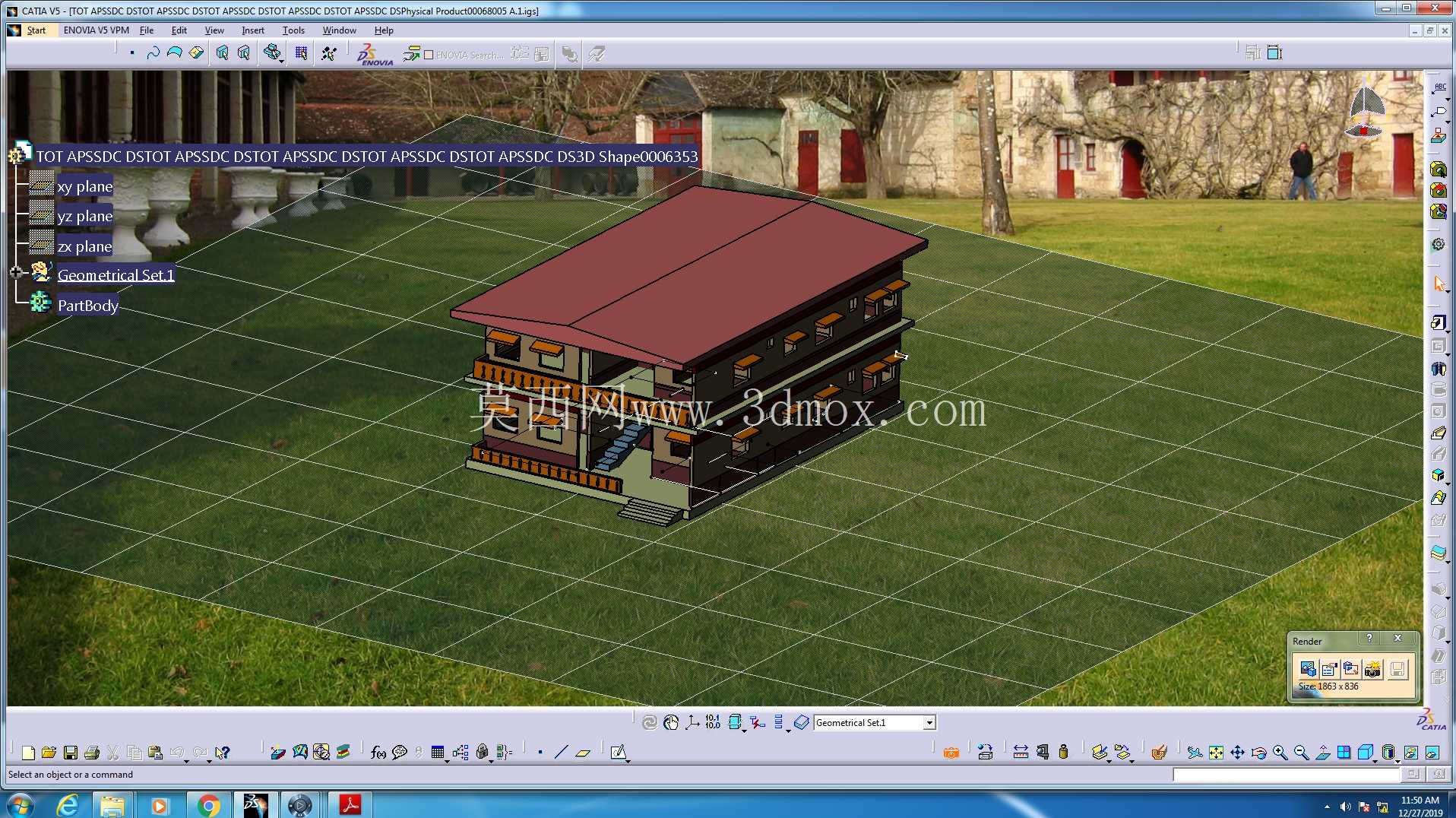Open Windows Start button
The image size is (1456, 818).
coord(21,805)
